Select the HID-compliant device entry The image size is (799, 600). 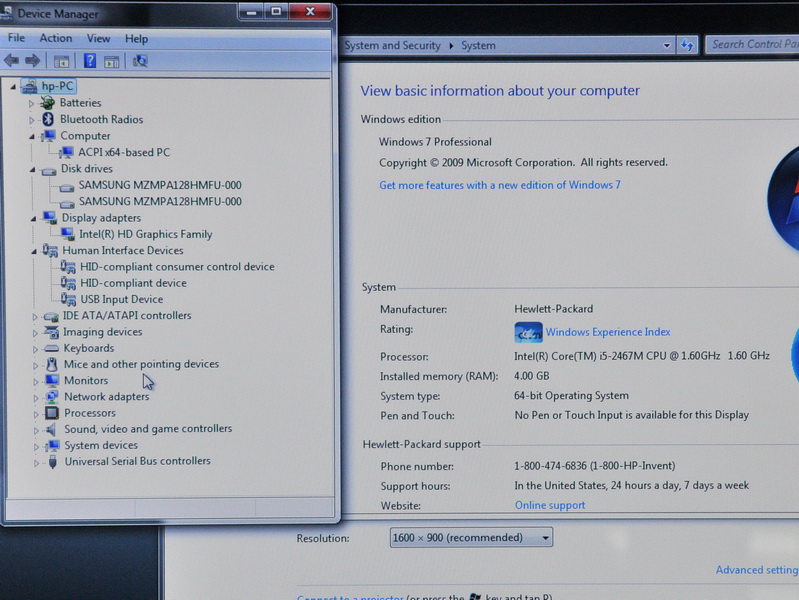click(134, 283)
